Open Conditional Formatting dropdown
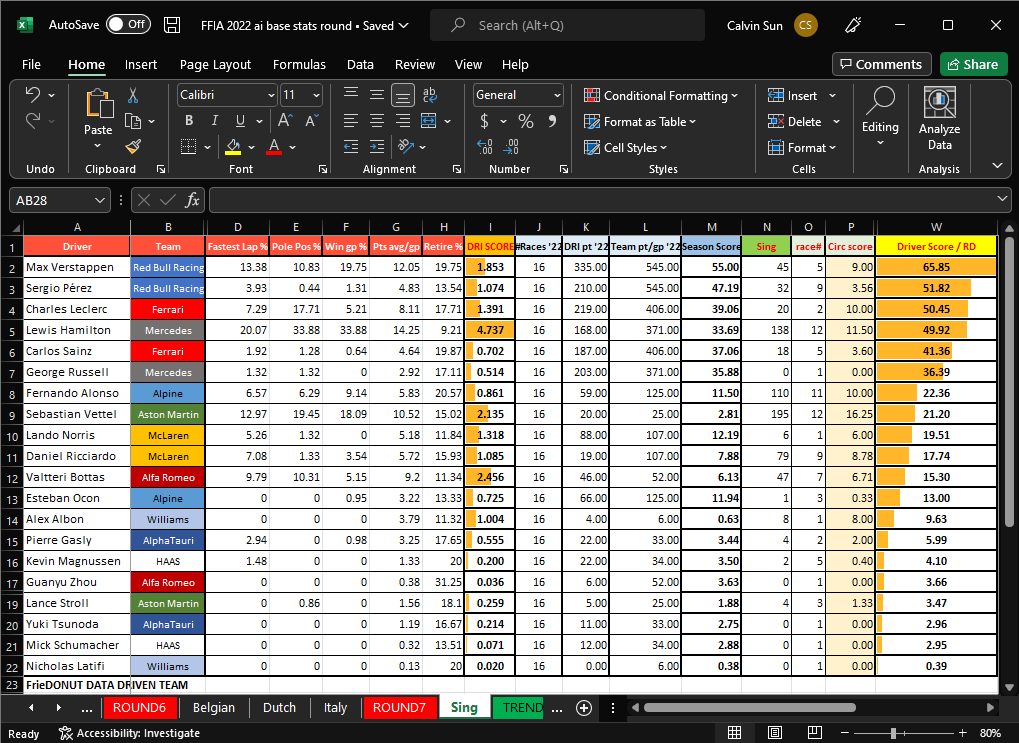Screen dimensions: 1019x743 coord(661,96)
